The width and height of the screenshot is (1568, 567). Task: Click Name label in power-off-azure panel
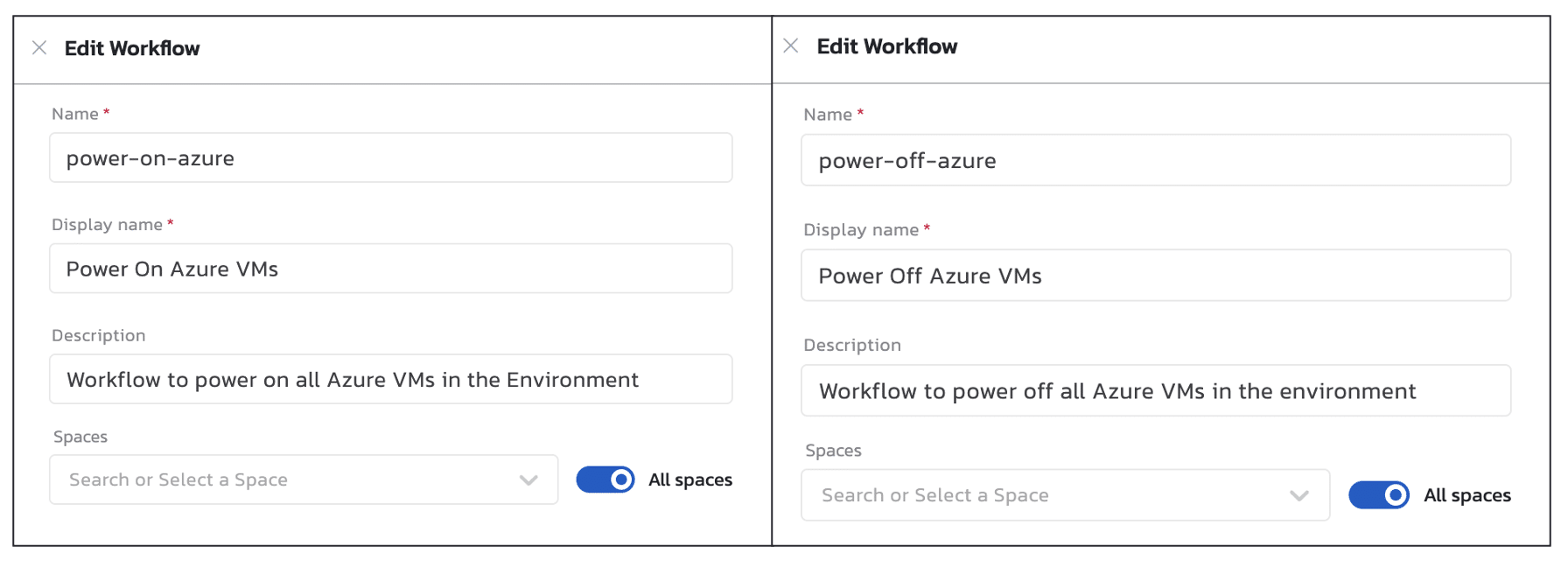point(828,115)
